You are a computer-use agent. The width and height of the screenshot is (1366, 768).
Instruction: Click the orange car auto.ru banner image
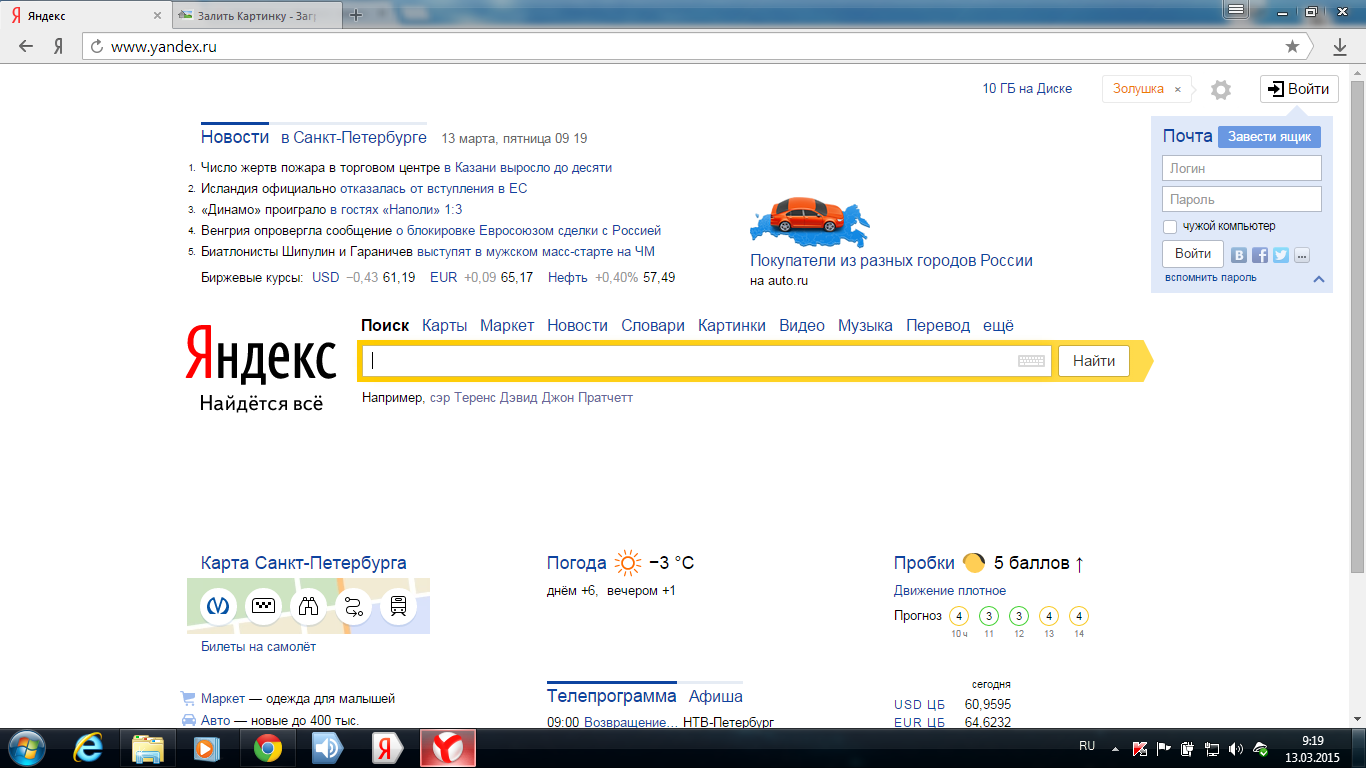pos(809,220)
